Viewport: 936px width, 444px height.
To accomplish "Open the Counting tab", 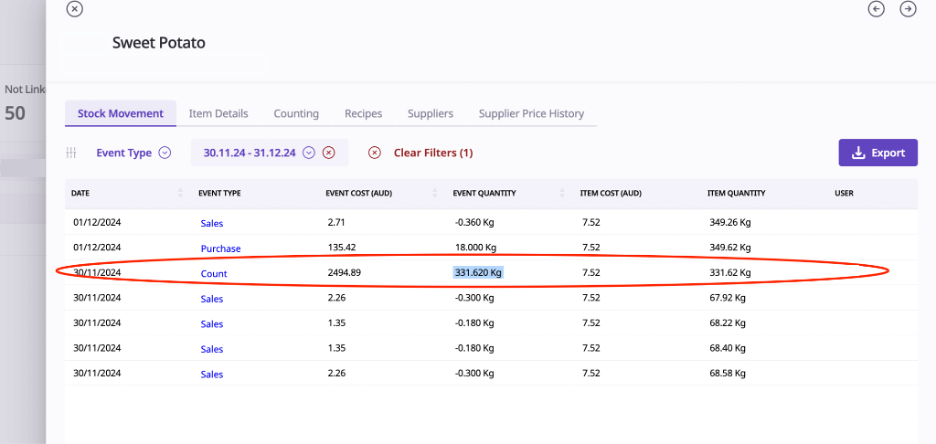I will click(x=296, y=114).
